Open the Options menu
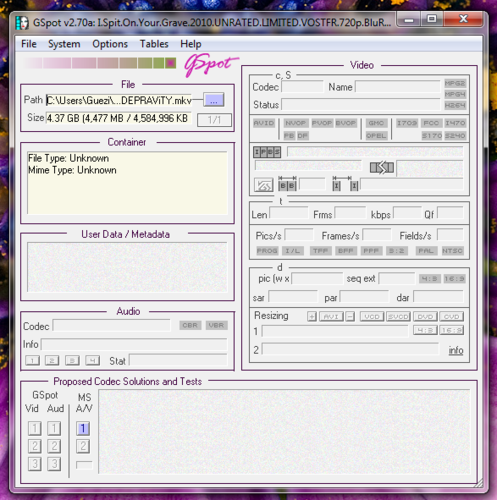Image resolution: width=497 pixels, height=500 pixels. click(110, 44)
